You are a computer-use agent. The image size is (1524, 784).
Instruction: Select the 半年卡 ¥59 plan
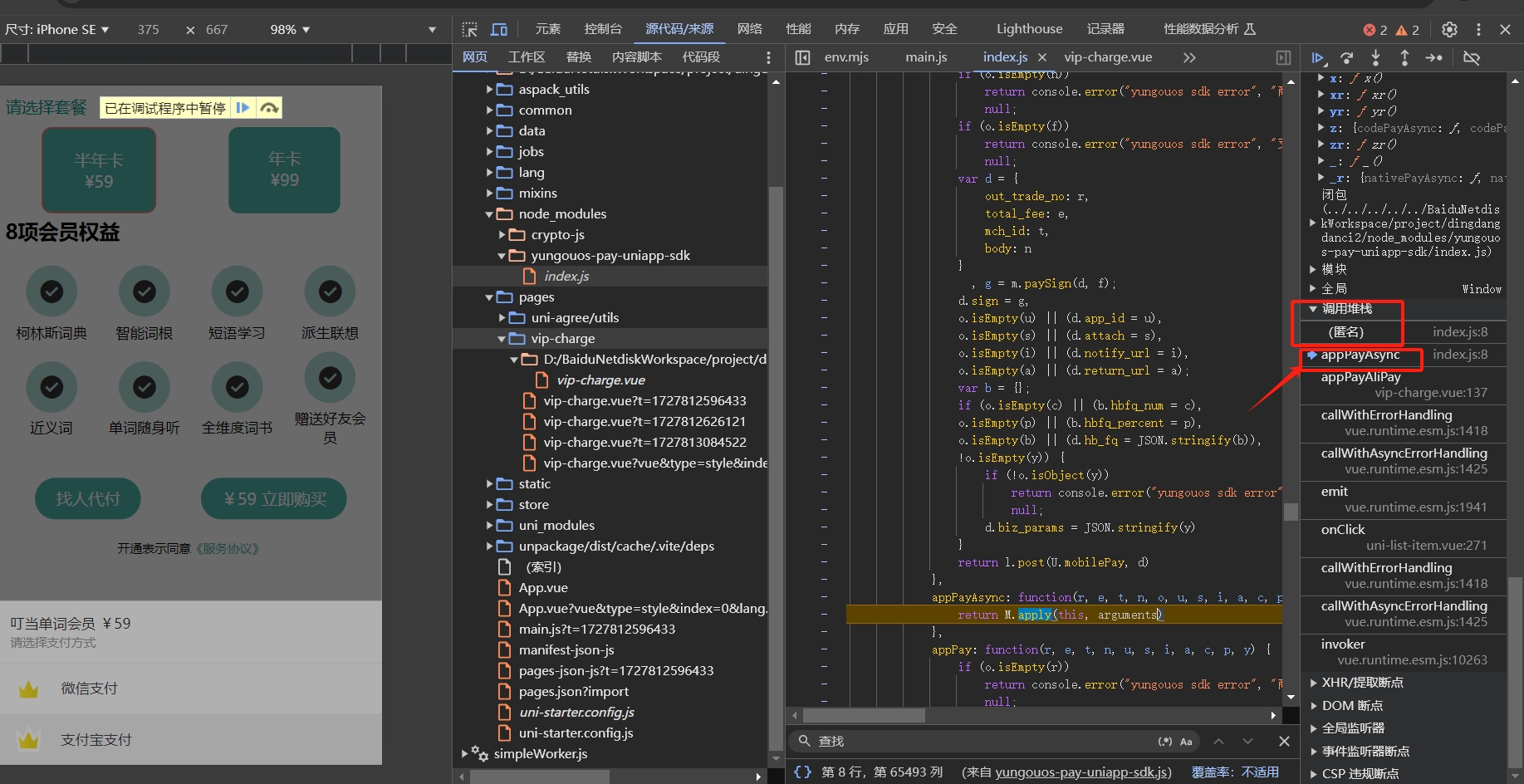click(x=99, y=170)
